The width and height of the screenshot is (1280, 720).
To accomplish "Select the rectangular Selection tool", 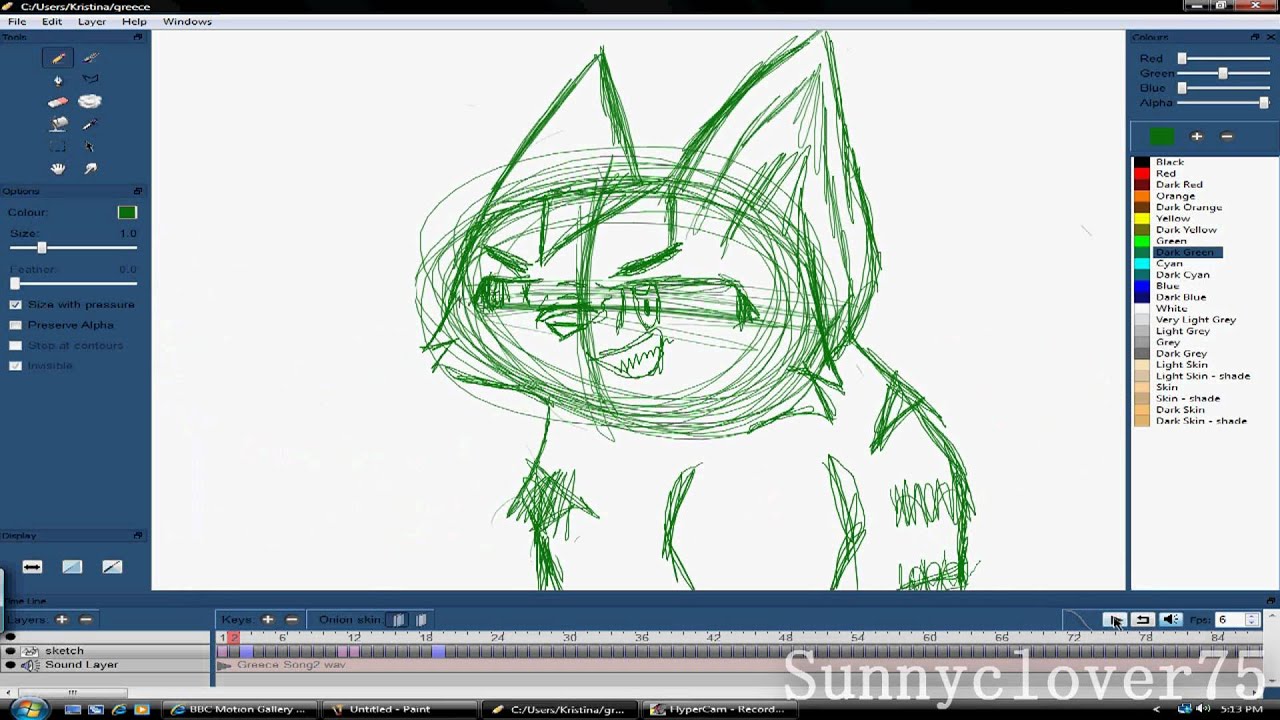I will [58, 146].
